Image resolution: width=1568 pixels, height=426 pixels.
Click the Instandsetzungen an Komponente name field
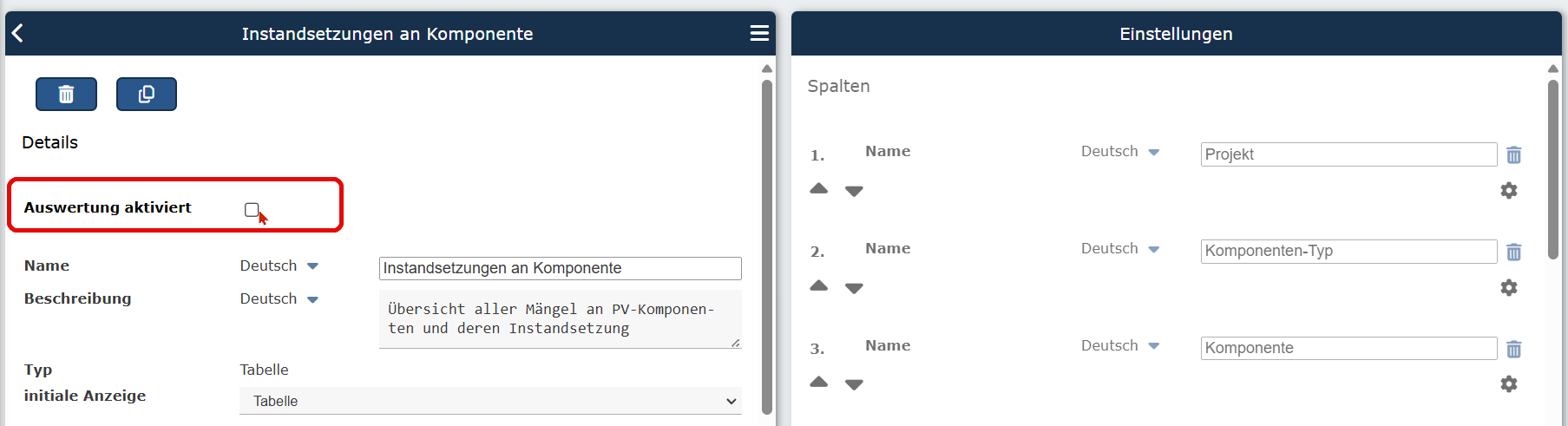coord(560,268)
